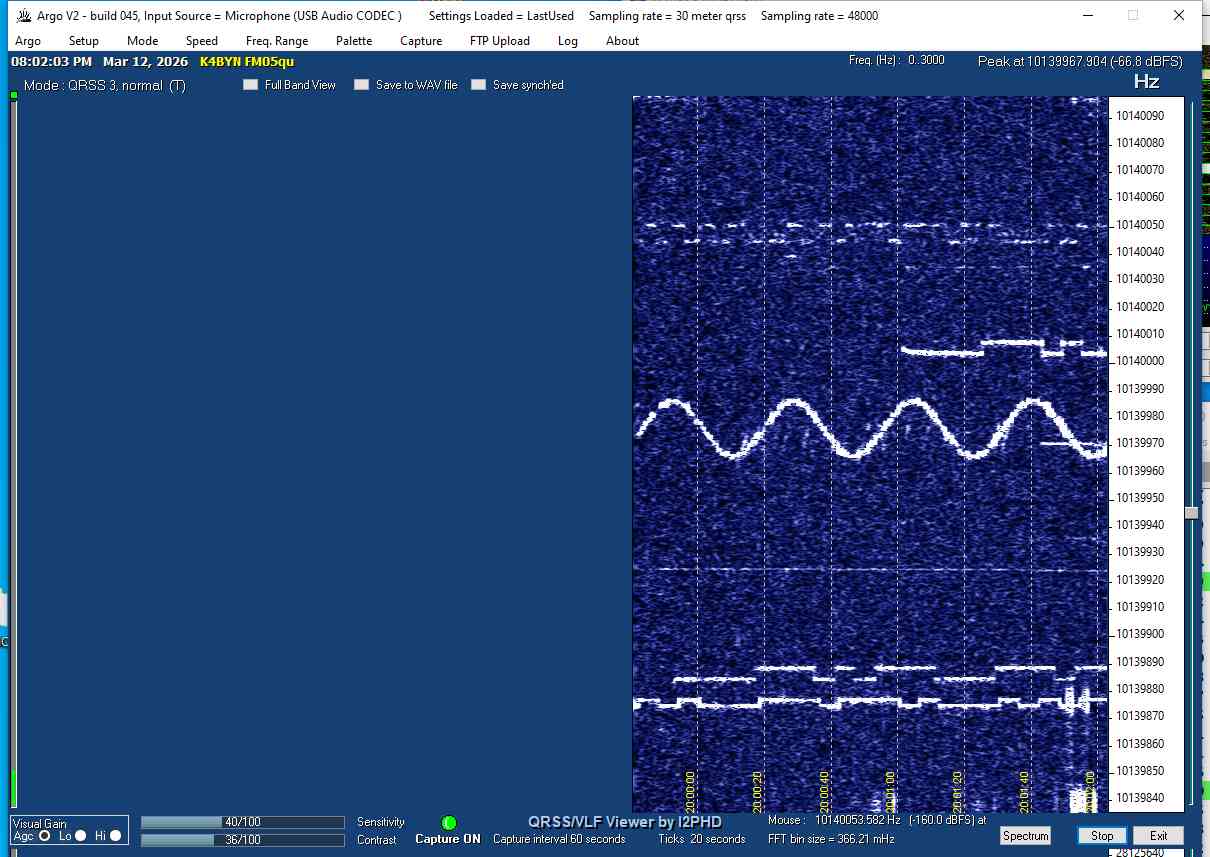Click the Sensitivity slider bar

pyautogui.click(x=242, y=822)
